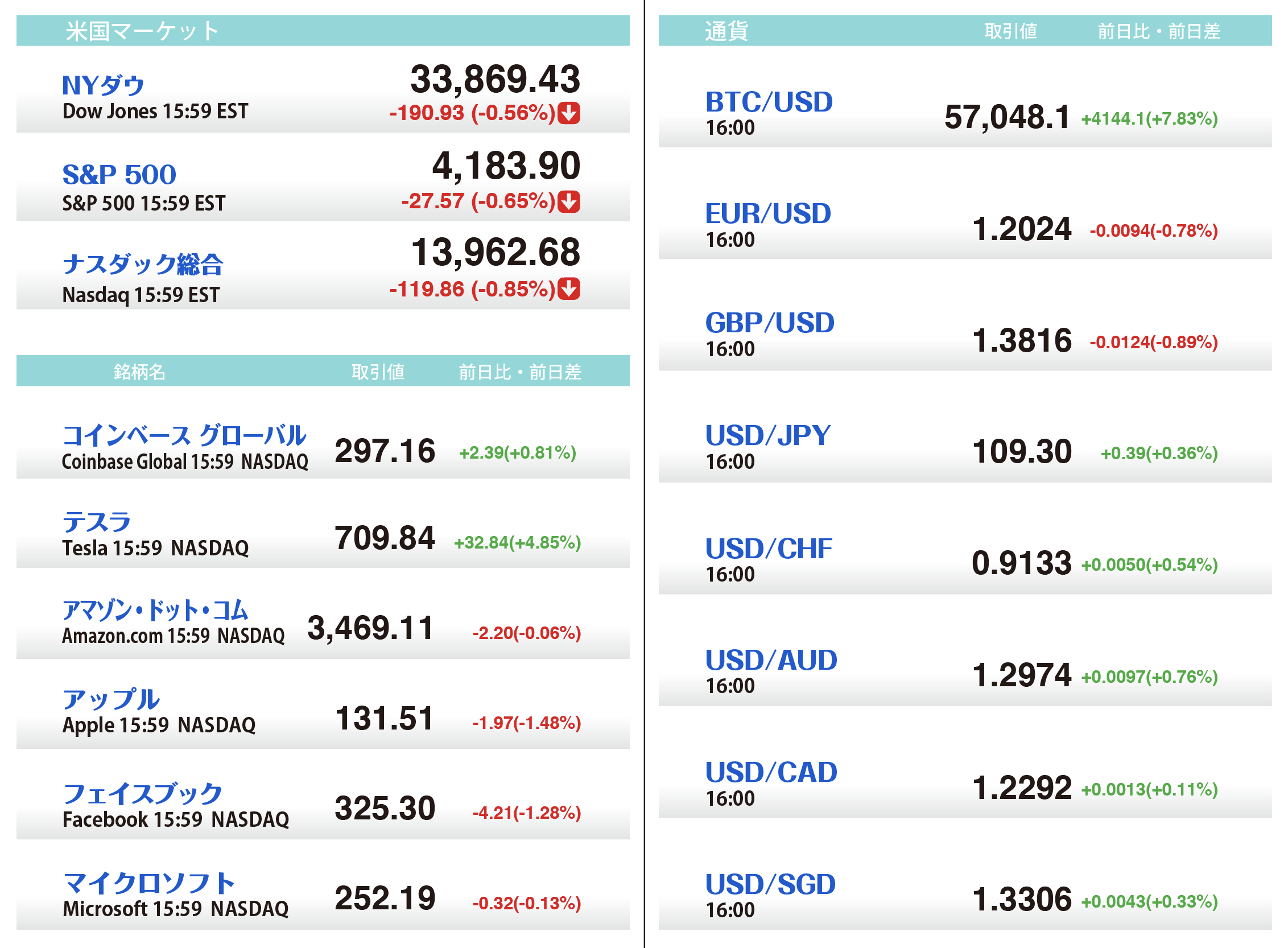The height and width of the screenshot is (948, 1288).
Task: Click the 米国マーケット section header
Action: [x=142, y=31]
